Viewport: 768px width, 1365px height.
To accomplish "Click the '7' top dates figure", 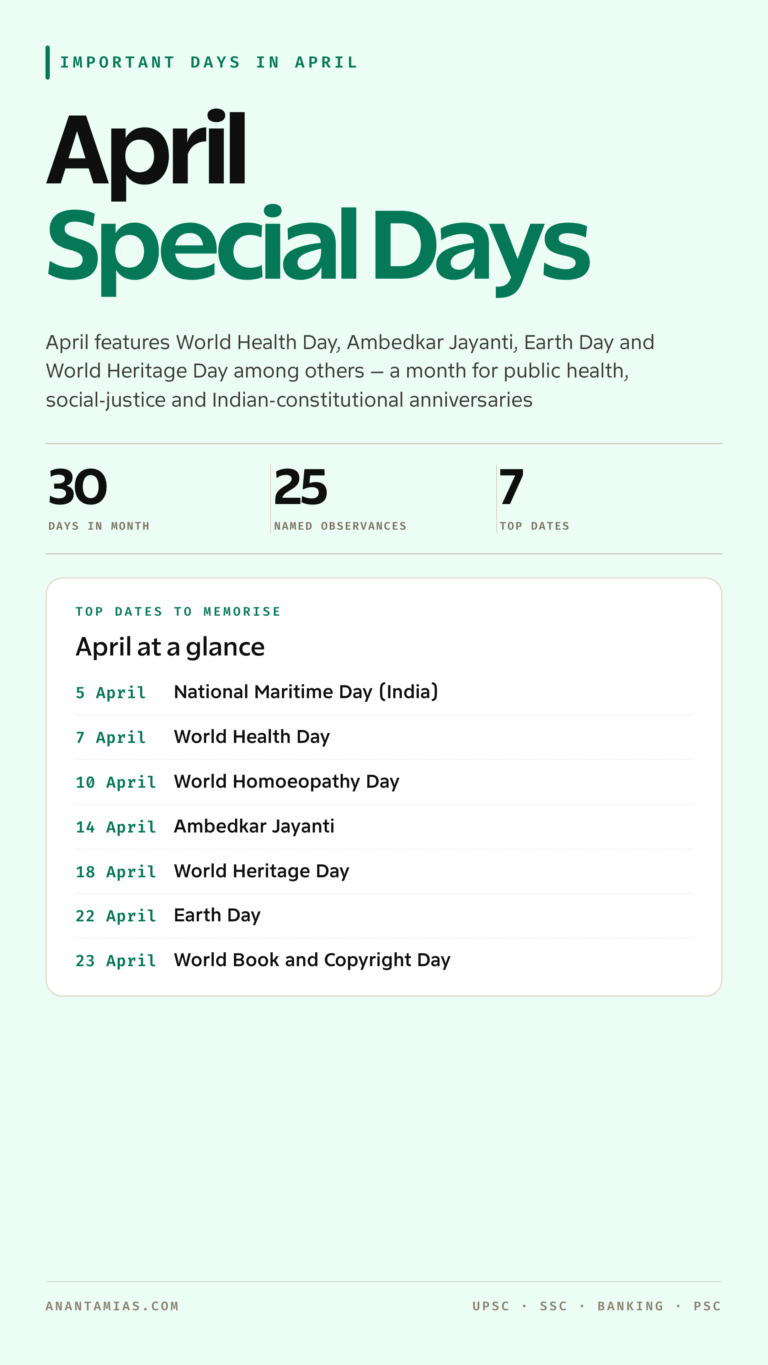I will (x=511, y=487).
